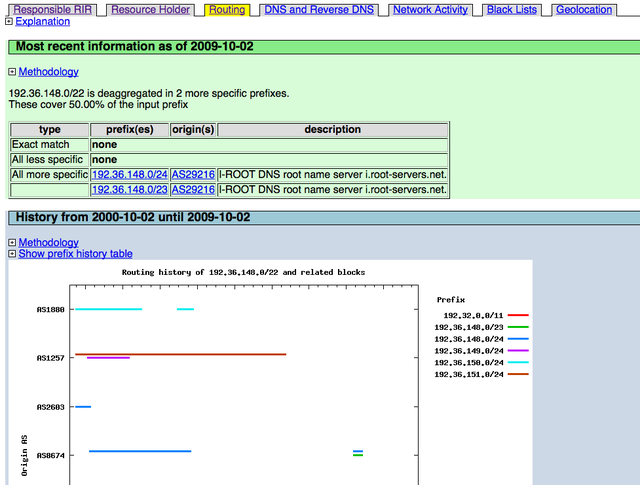Click the 'History from 2000-10-02' section header
This screenshot has width=640, height=485.
[x=324, y=218]
